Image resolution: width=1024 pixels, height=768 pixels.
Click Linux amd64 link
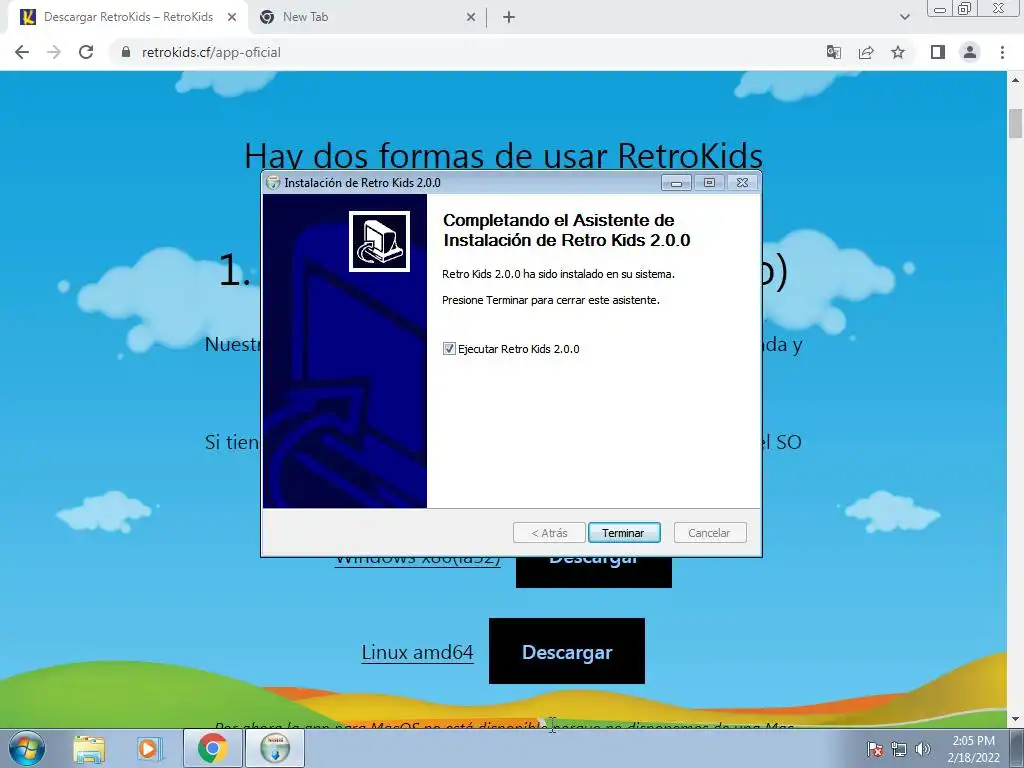417,652
